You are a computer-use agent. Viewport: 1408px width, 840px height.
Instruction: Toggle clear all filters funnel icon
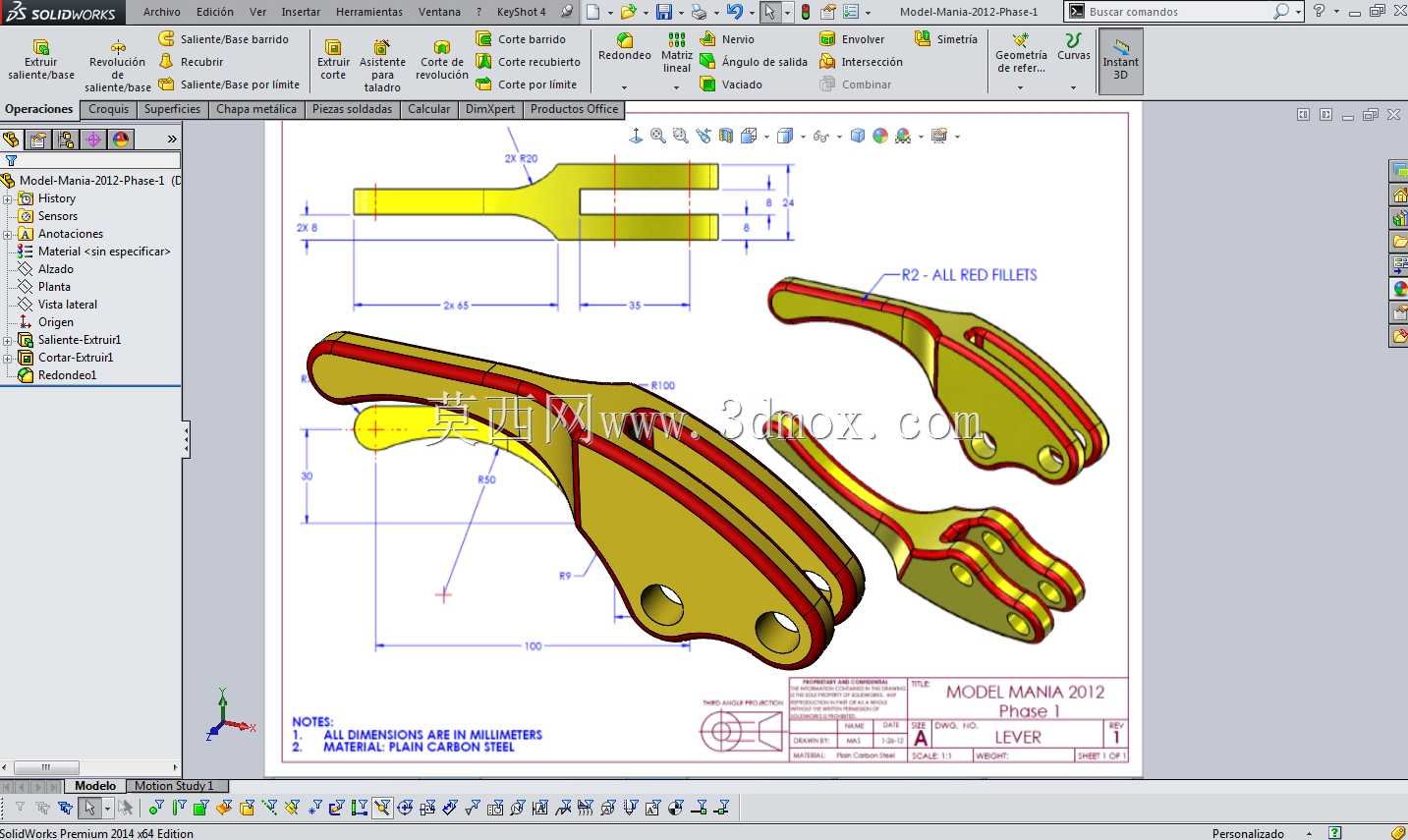42,808
